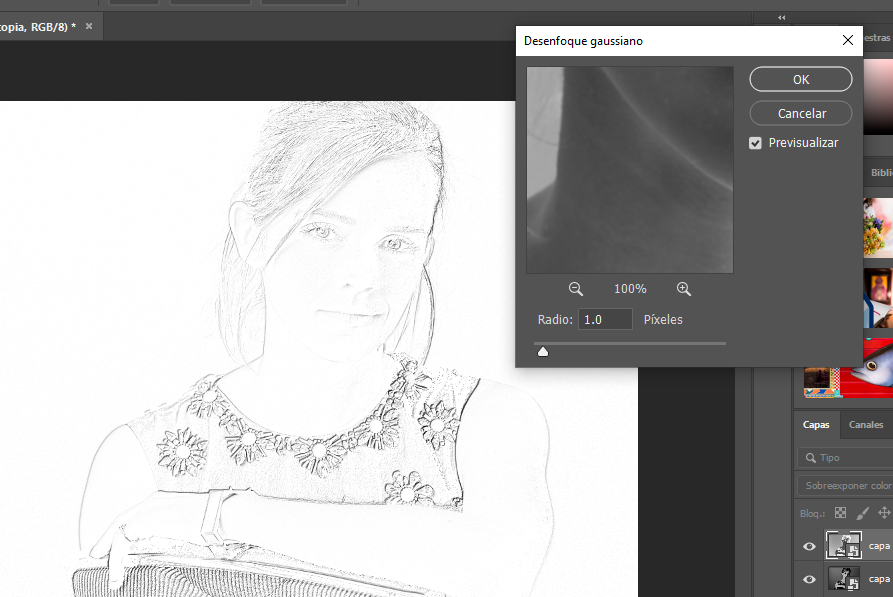Screen dimensions: 893x597
Task: Hide the bottom capa layer
Action: tap(808, 579)
